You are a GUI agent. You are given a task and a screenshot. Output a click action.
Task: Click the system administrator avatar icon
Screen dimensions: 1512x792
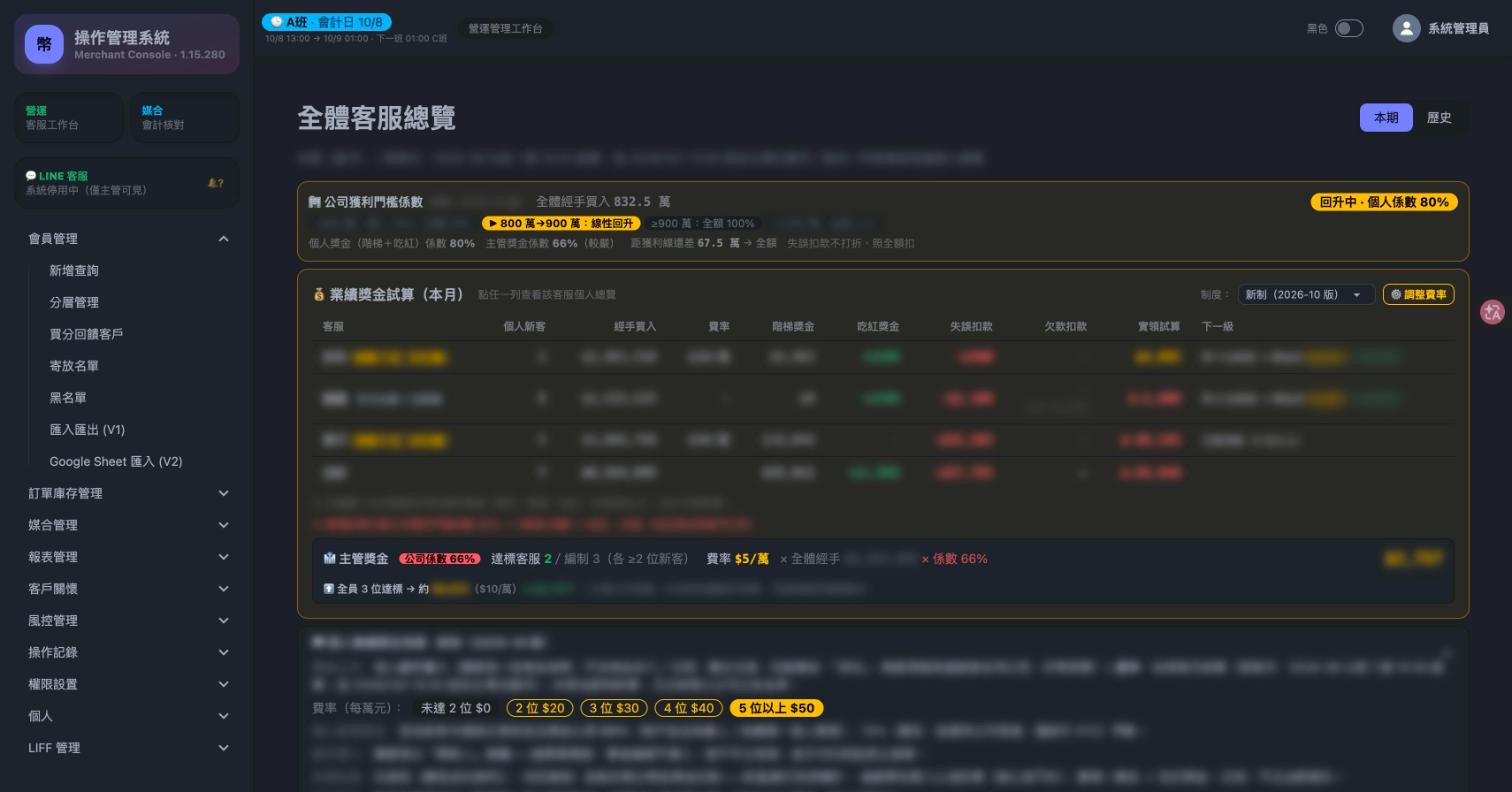pos(1406,28)
